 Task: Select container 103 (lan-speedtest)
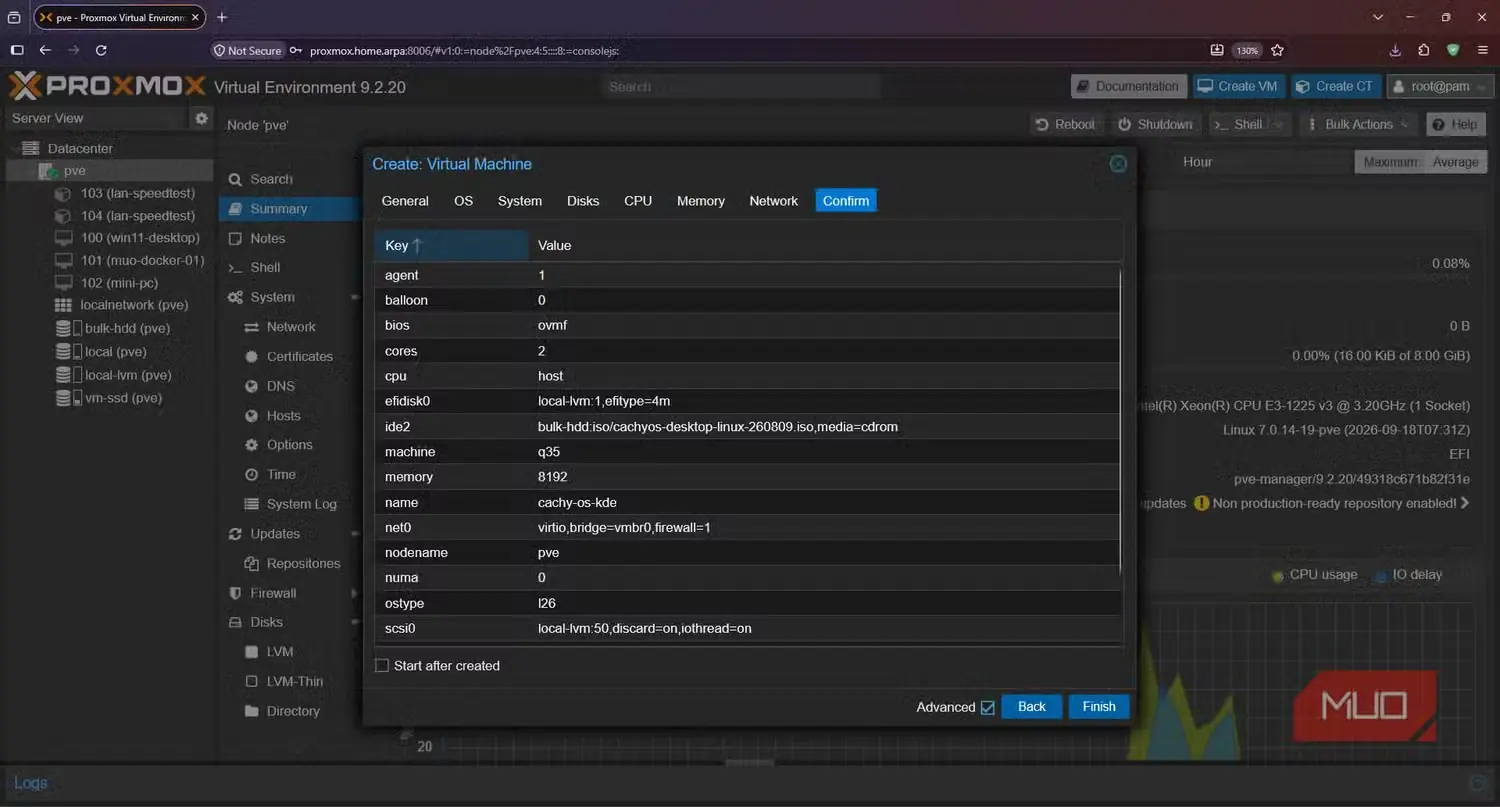137,193
